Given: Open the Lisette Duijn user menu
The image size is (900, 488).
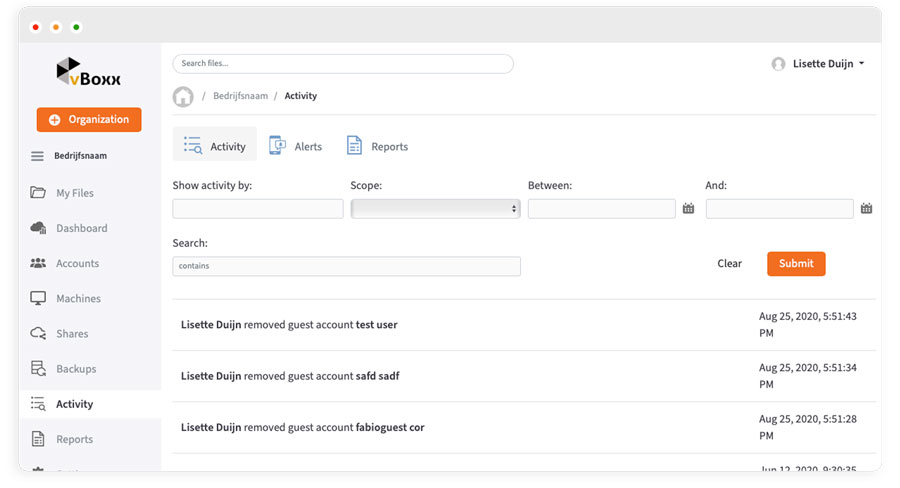Looking at the screenshot, I should pyautogui.click(x=819, y=64).
